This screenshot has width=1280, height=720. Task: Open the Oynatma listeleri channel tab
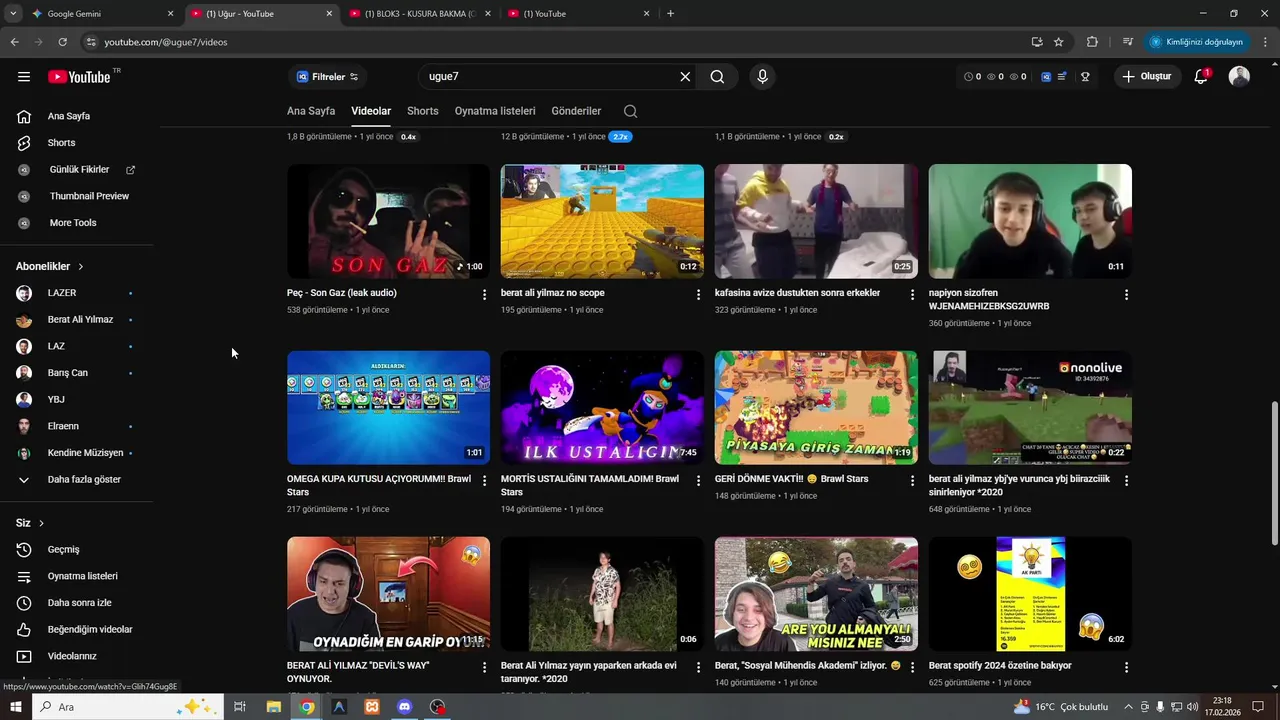pos(495,111)
